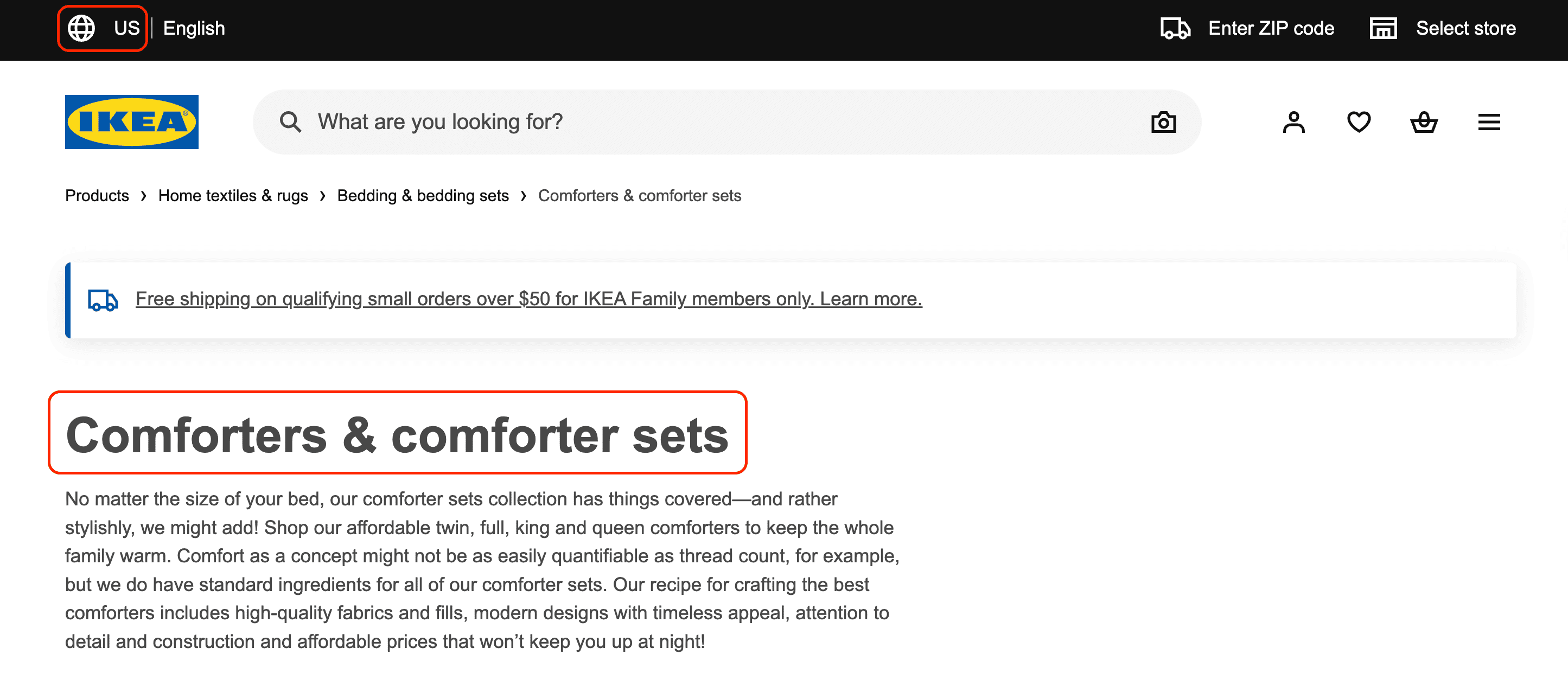The image size is (1568, 693).
Task: Open the user profile icon
Action: tap(1293, 121)
